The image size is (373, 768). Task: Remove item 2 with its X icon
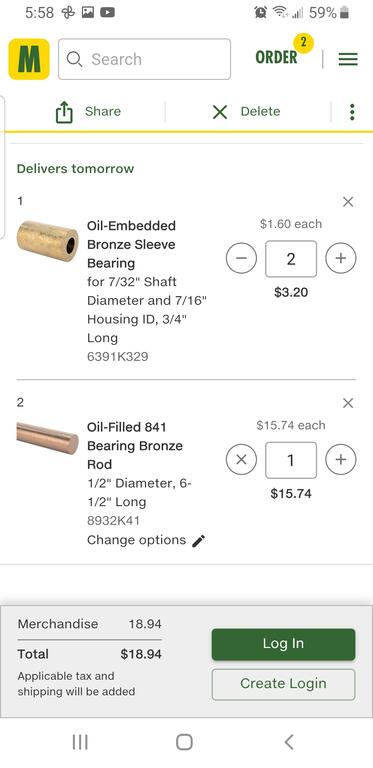[348, 403]
